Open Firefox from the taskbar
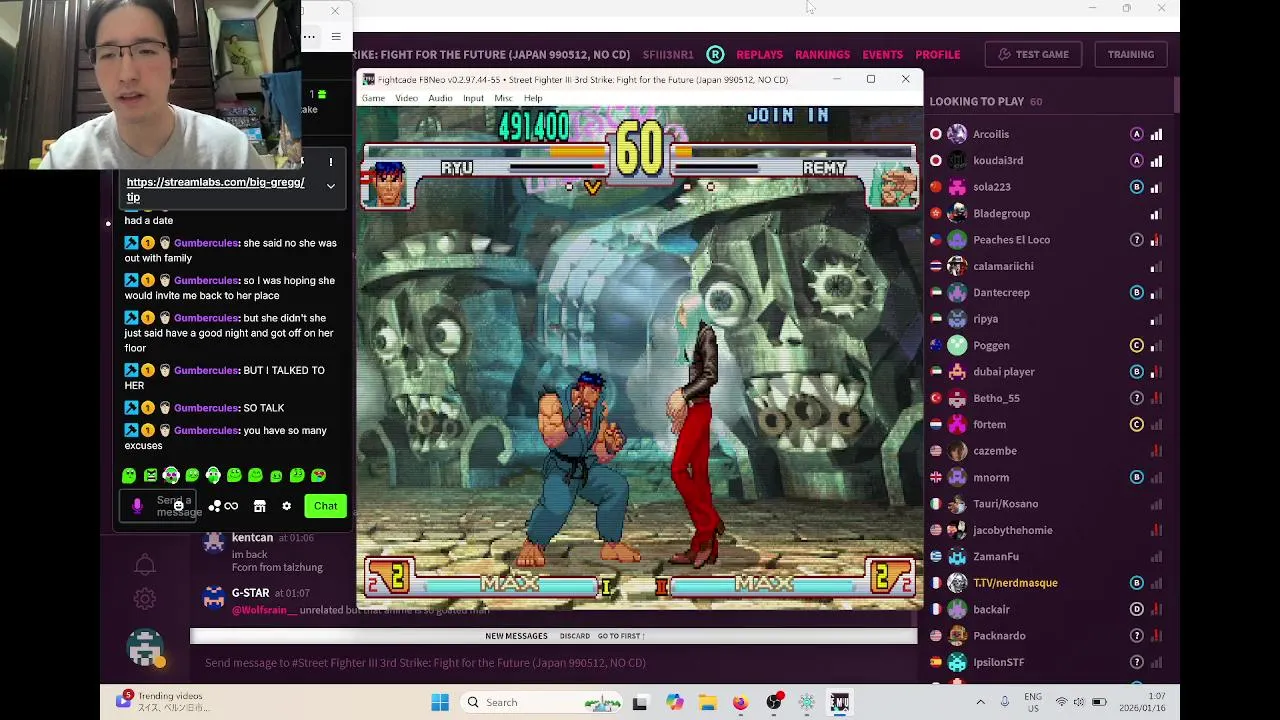 click(740, 702)
